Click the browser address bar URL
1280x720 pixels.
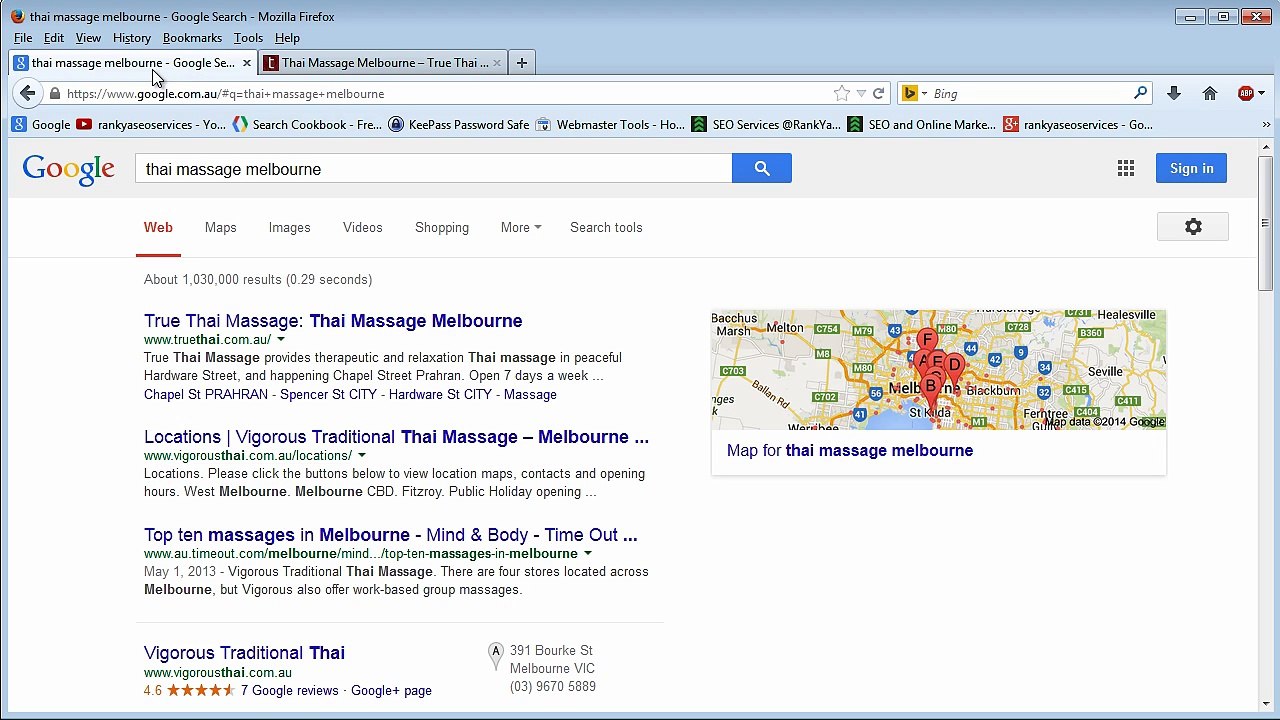226,94
